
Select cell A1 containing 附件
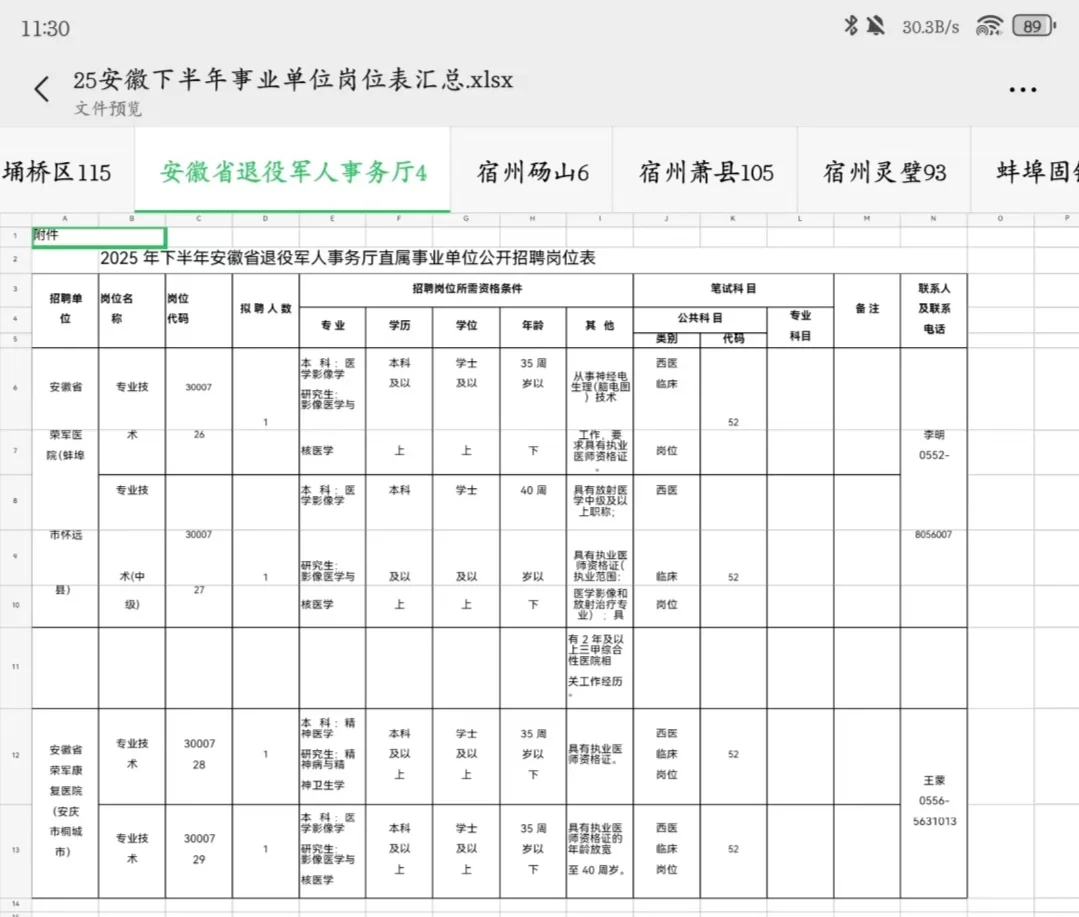point(99,237)
